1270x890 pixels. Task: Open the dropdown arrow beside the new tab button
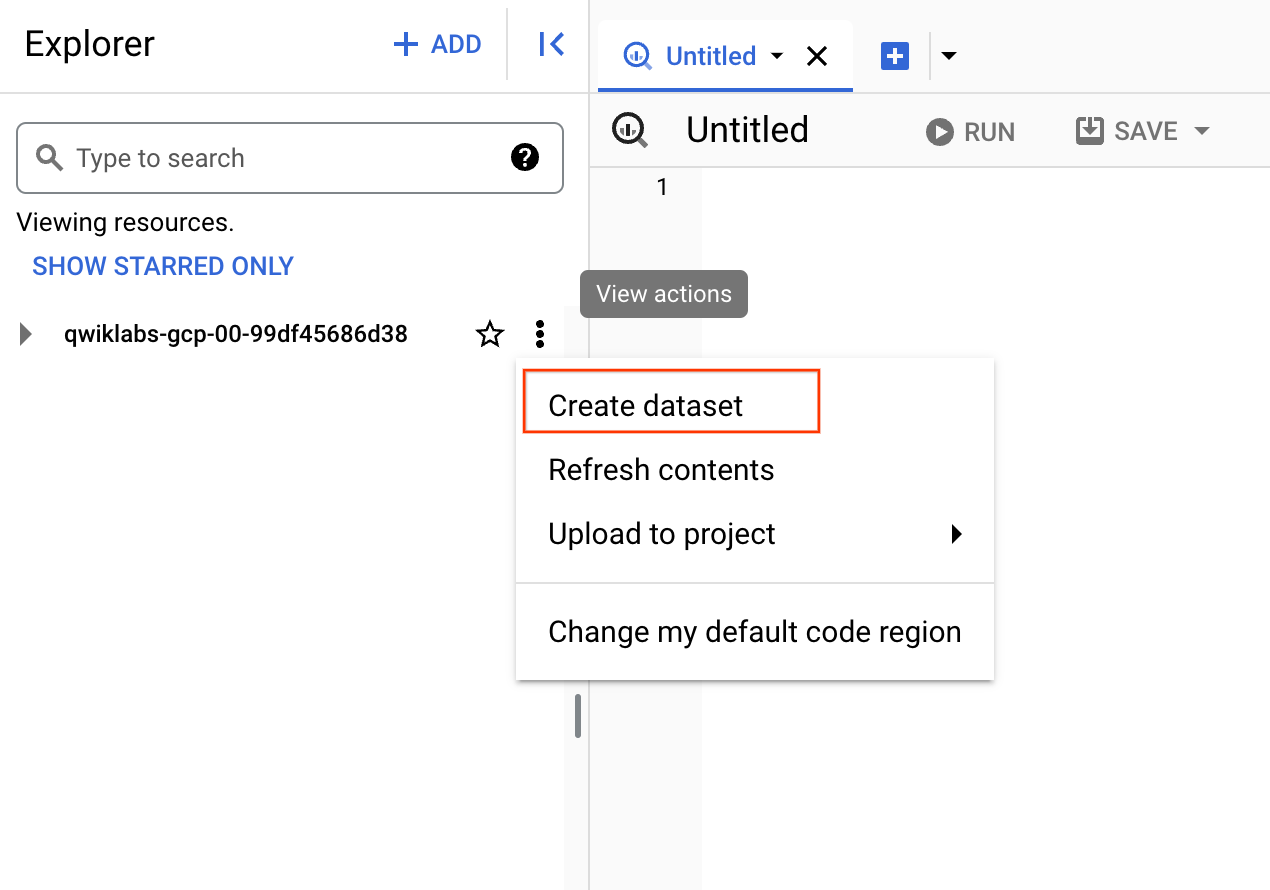pos(948,56)
